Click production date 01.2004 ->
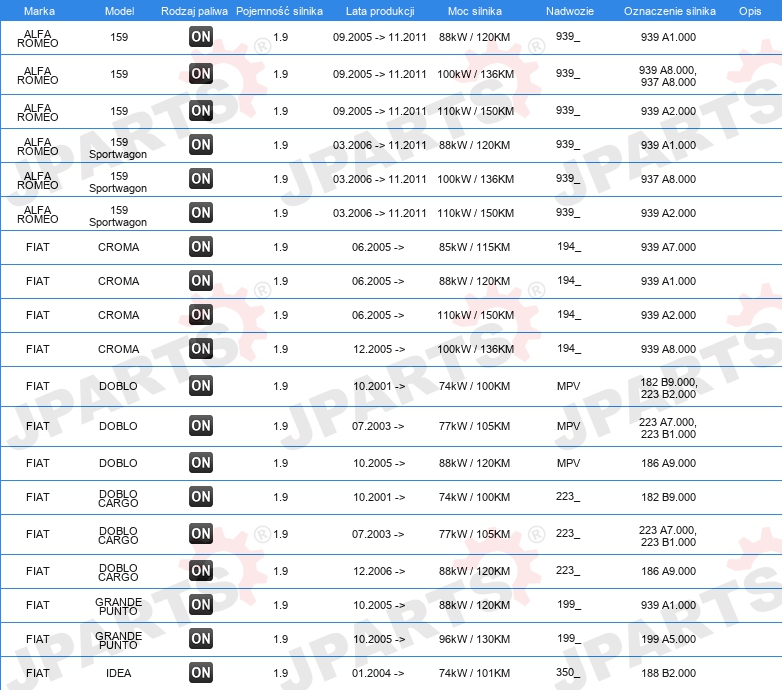The height and width of the screenshot is (690, 782). [378, 673]
